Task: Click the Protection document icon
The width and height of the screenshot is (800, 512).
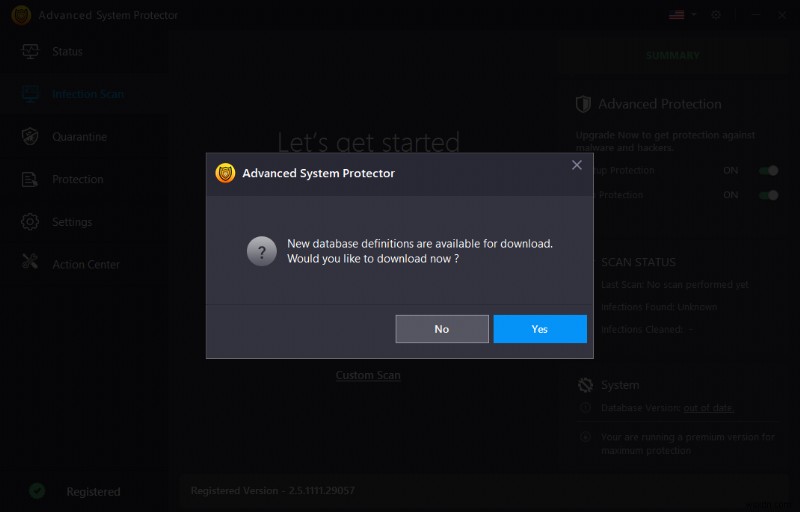Action: pos(30,180)
